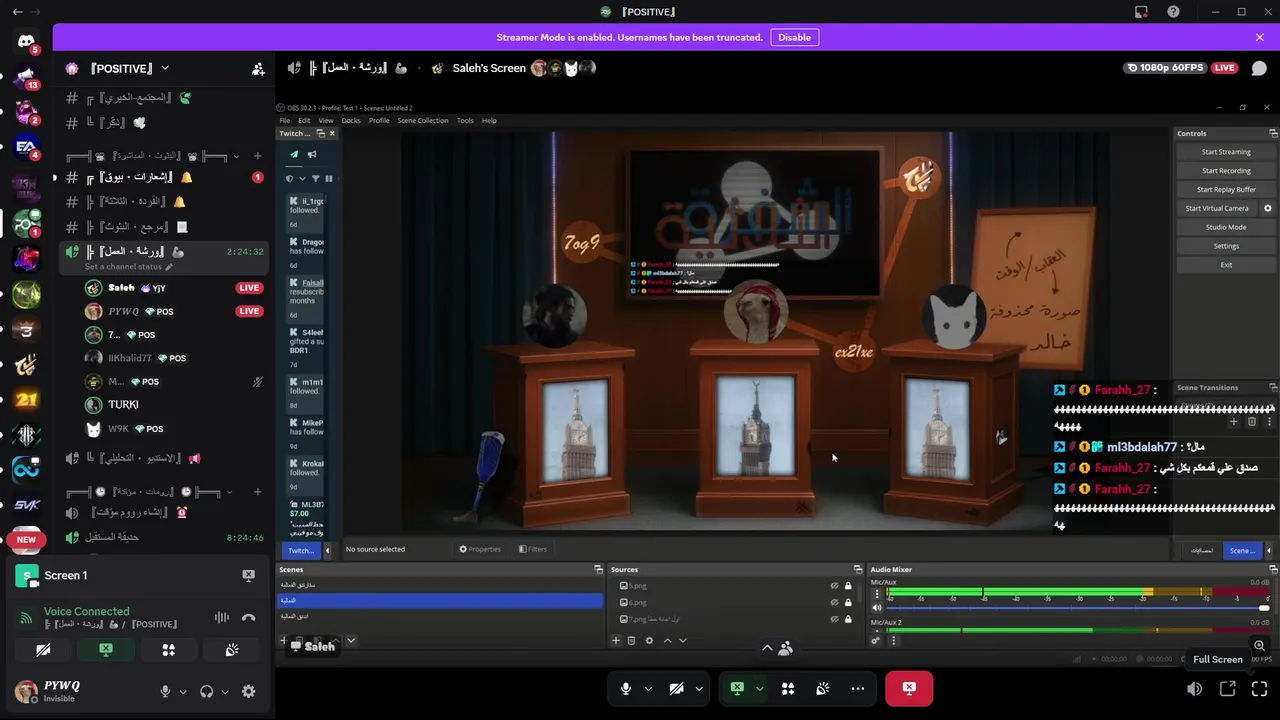This screenshot has height=720, width=1280.
Task: Open stream quality 1080p 60FPS indicator
Action: pyautogui.click(x=1165, y=68)
